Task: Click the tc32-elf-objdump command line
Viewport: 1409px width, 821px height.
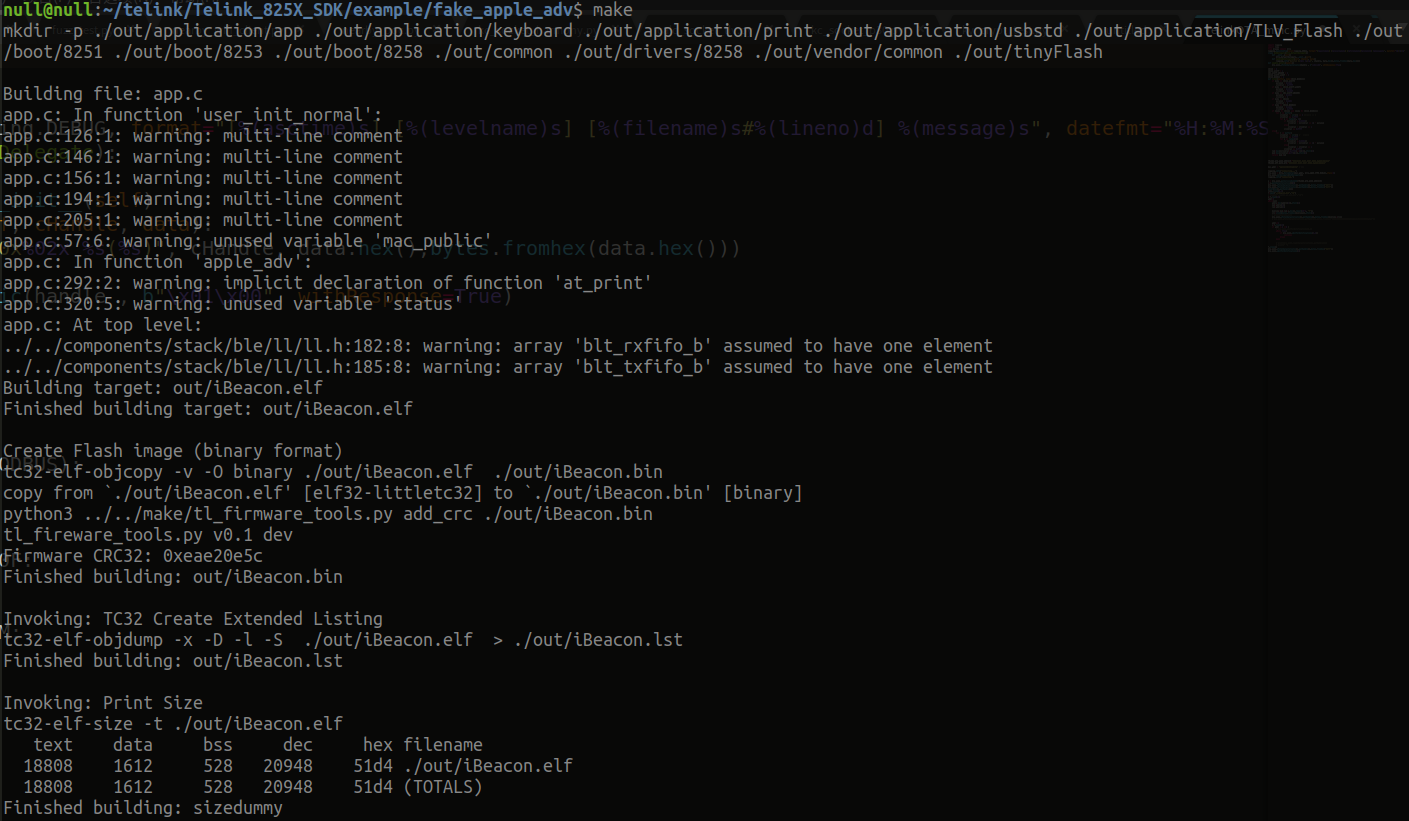Action: pos(342,640)
